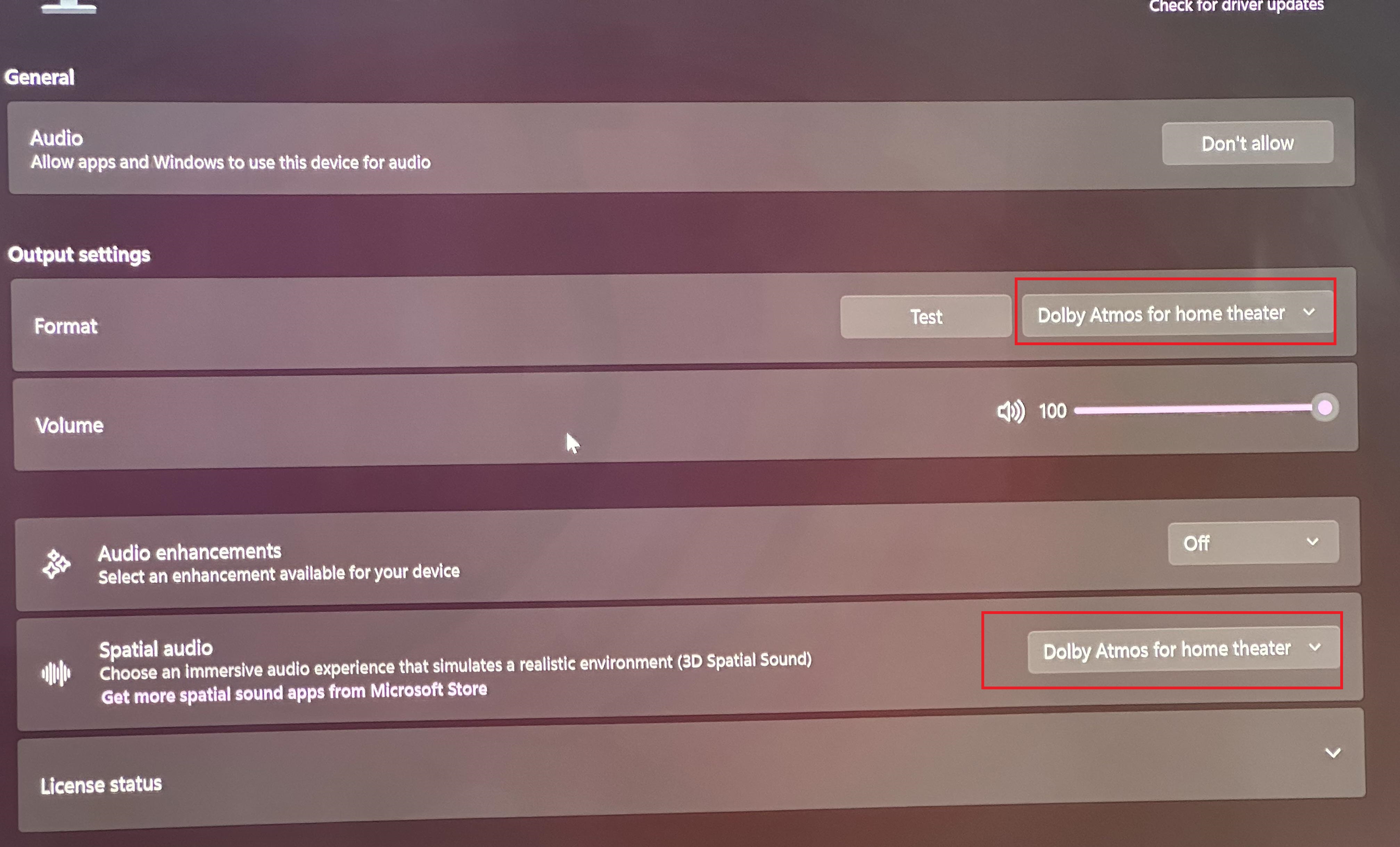Click the Don't allow audio button

[x=1248, y=143]
